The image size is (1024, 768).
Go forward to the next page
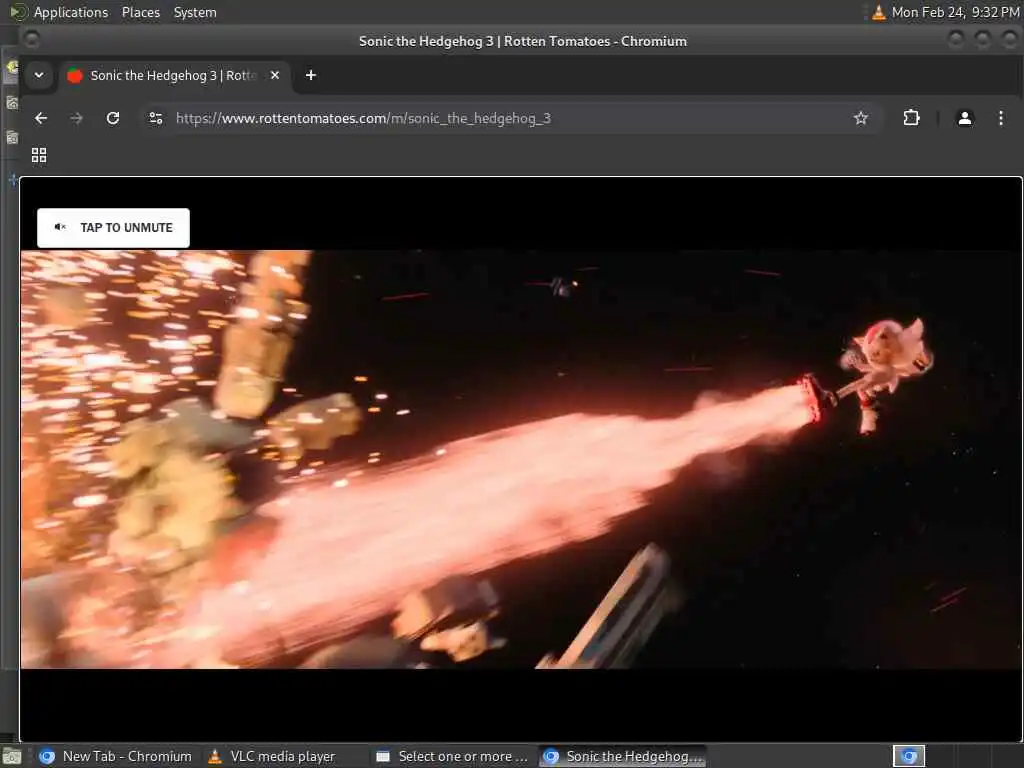pyautogui.click(x=76, y=118)
